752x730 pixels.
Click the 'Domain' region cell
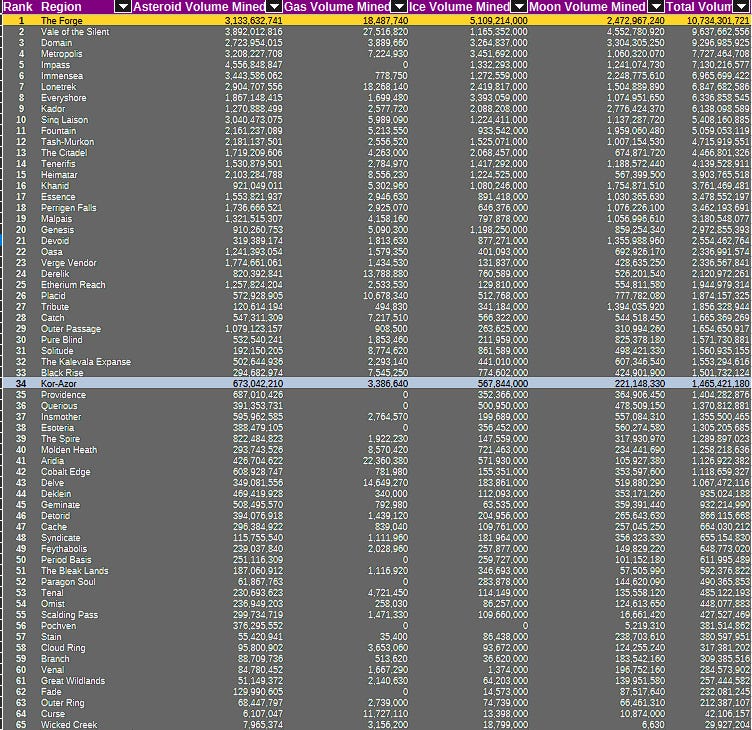56,43
